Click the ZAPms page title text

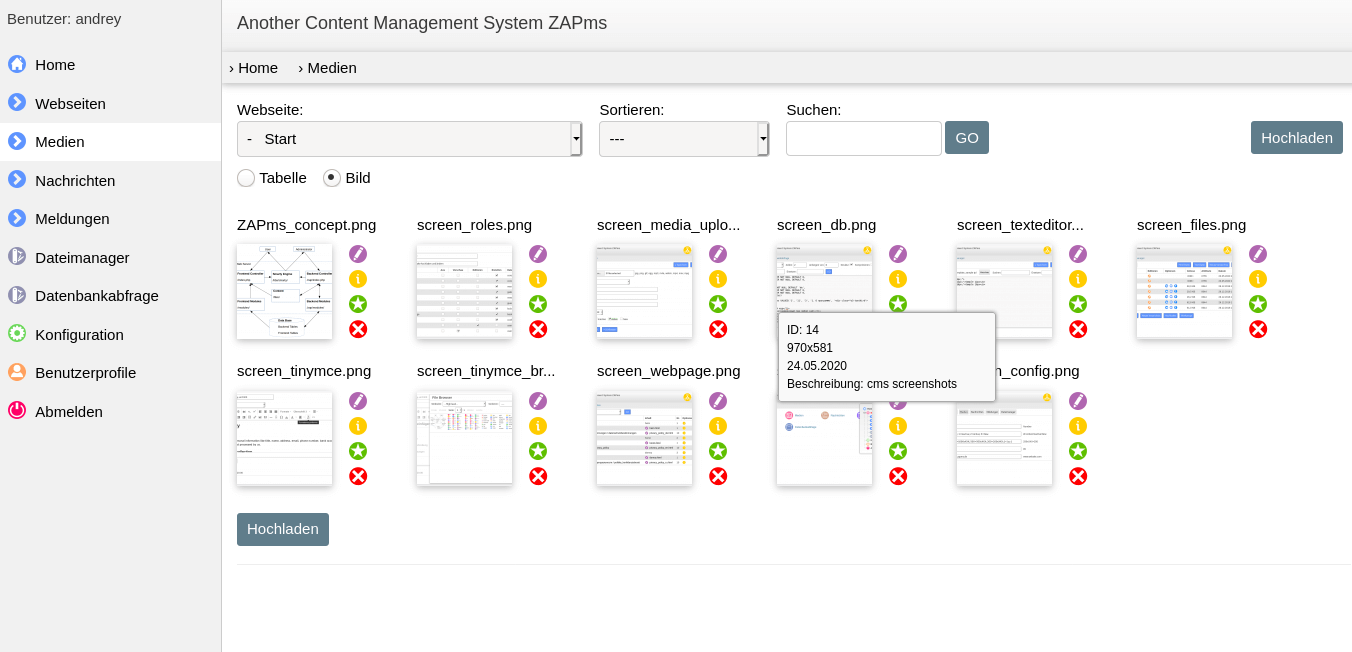[x=422, y=23]
